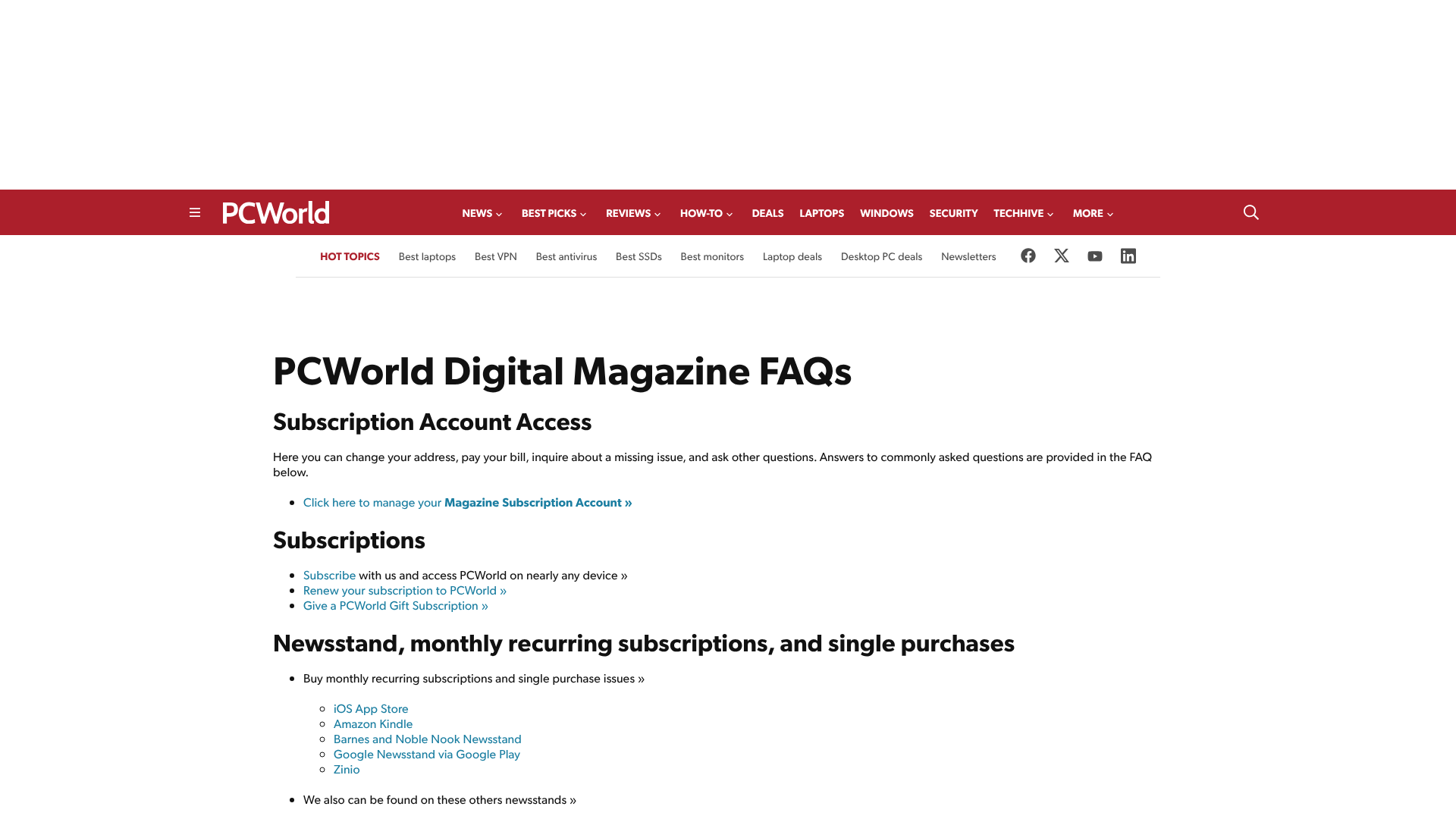Open the X (Twitter) icon
Image resolution: width=1456 pixels, height=819 pixels.
1062,256
